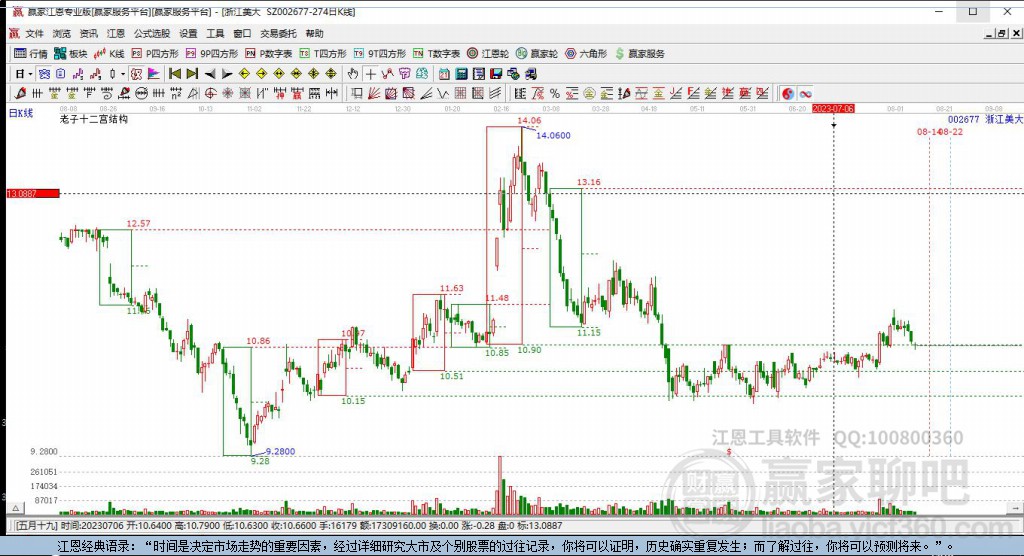The width and height of the screenshot is (1024, 556).
Task: Open the T四方形 tool
Action: (323, 54)
